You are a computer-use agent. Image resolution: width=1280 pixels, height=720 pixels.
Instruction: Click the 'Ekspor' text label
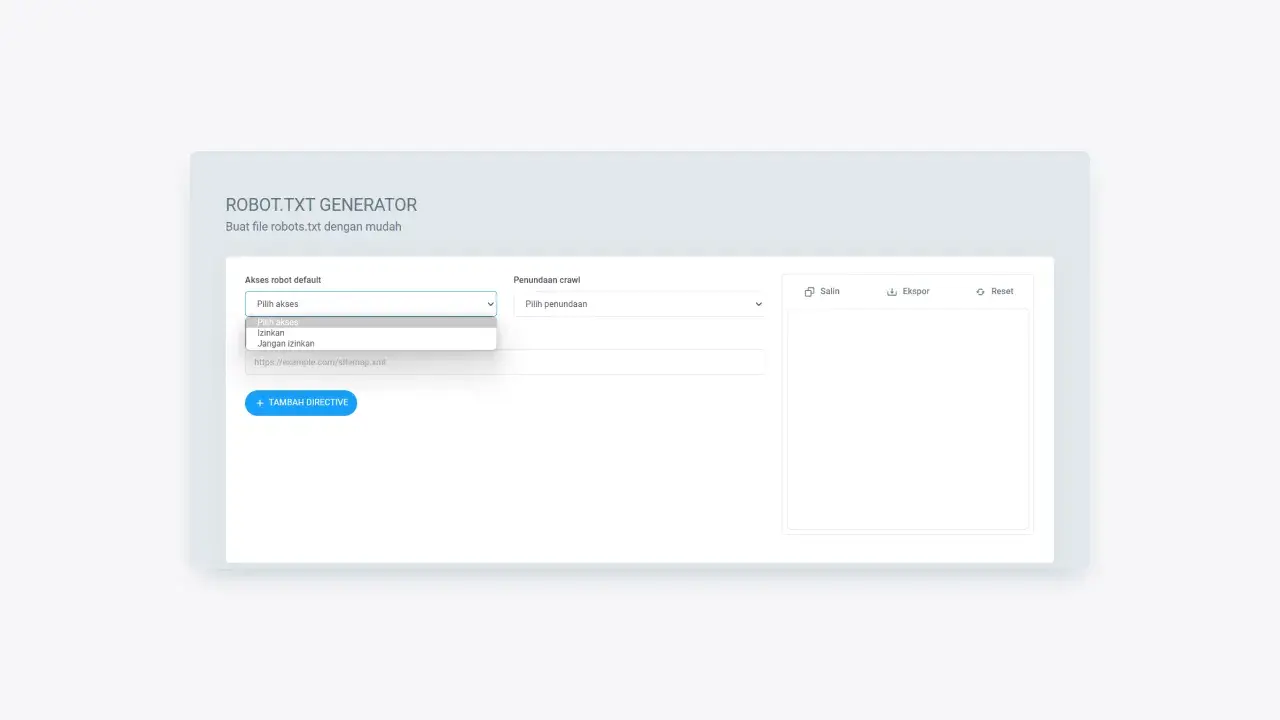coord(916,291)
